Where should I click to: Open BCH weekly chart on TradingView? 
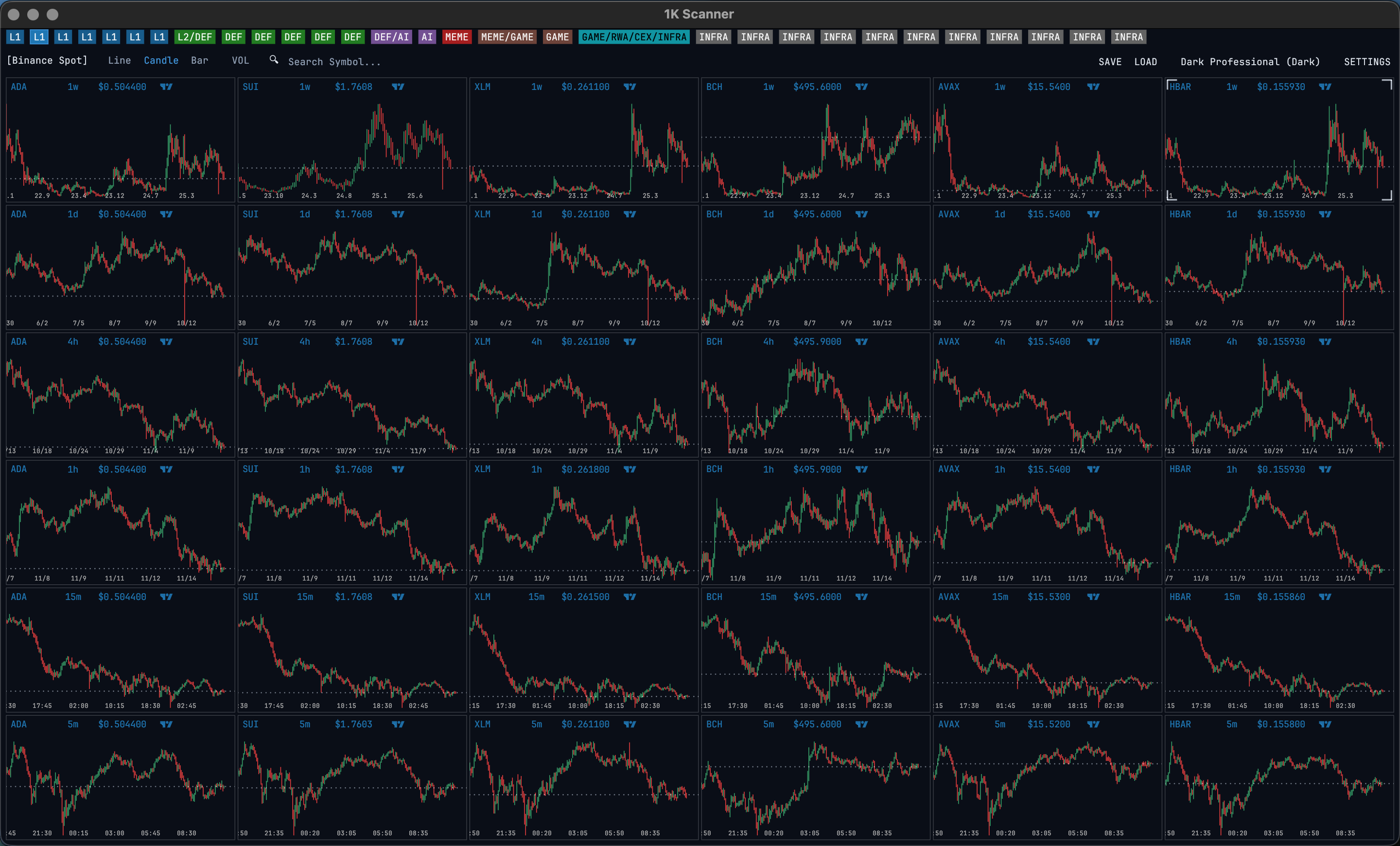[x=861, y=87]
